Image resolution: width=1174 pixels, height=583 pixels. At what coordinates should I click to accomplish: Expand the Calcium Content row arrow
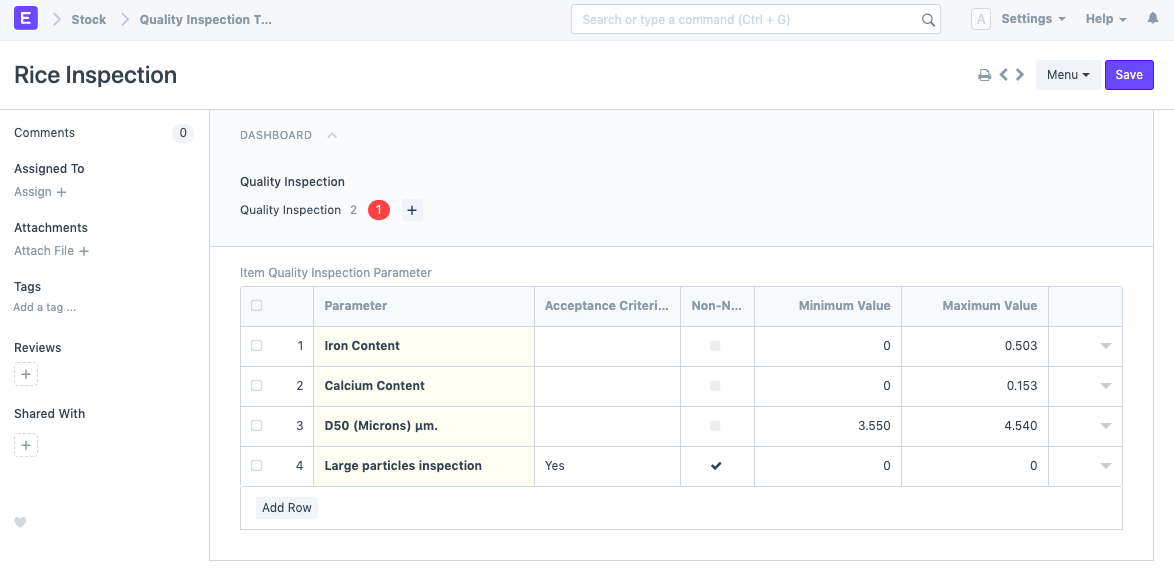point(1105,386)
